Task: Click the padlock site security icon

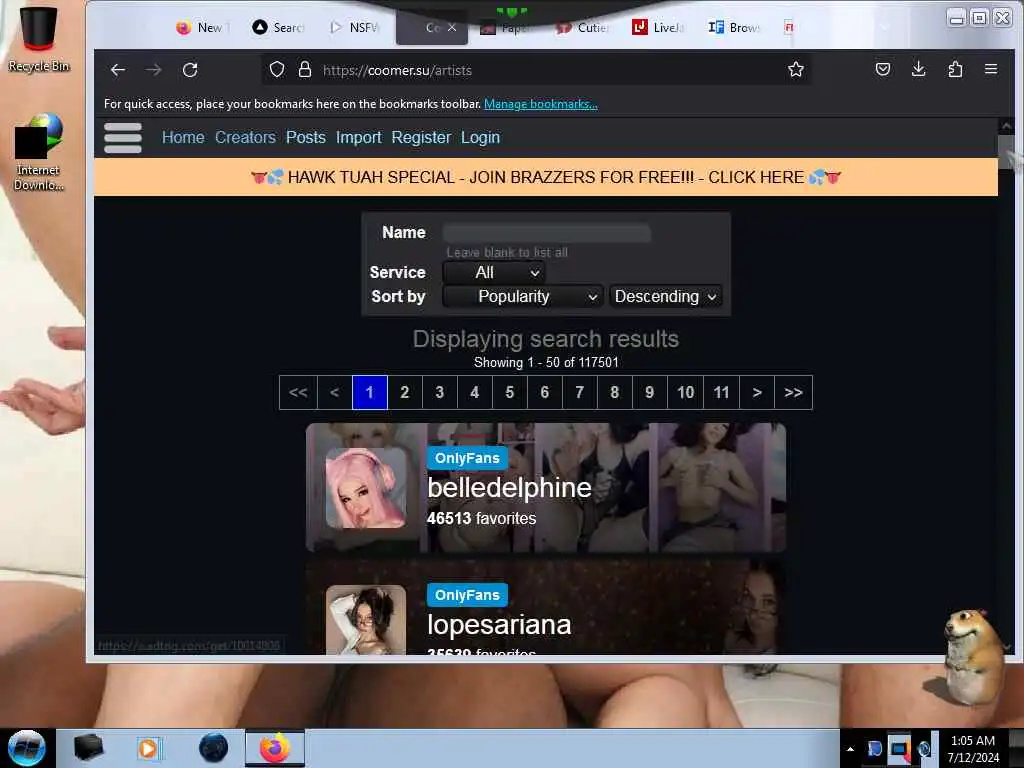Action: click(x=304, y=70)
